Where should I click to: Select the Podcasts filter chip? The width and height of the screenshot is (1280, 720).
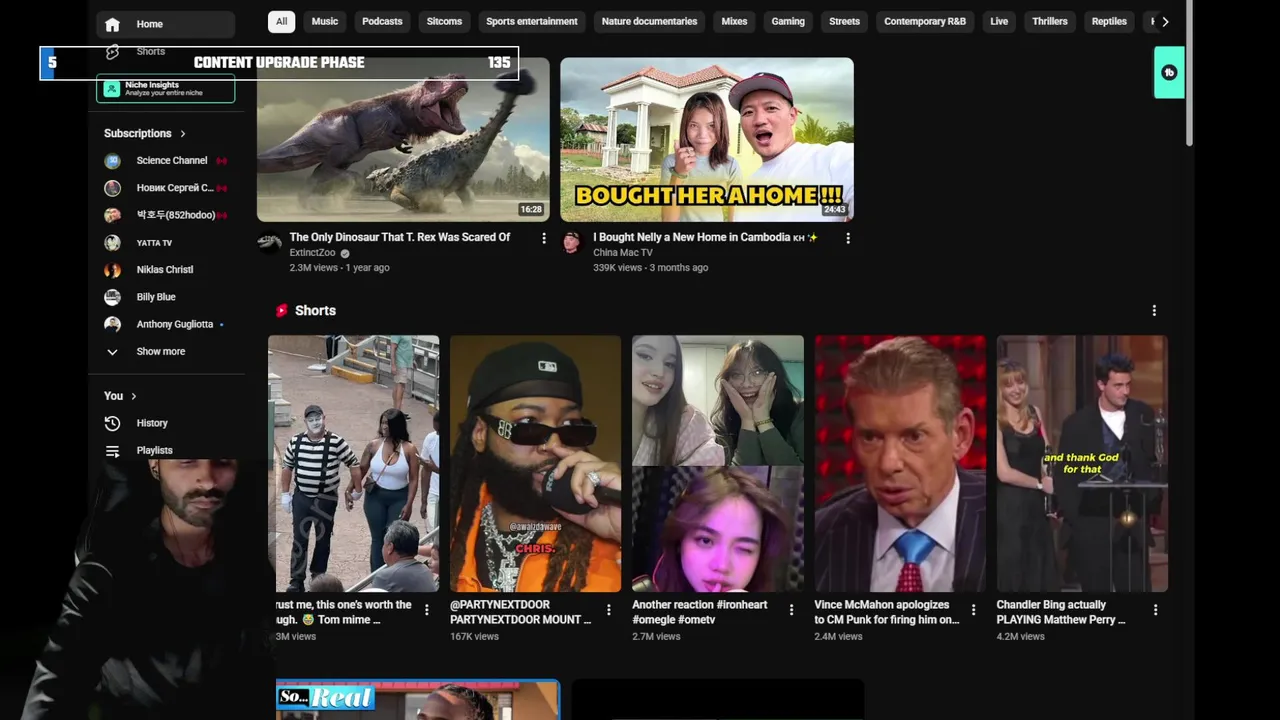pos(382,21)
